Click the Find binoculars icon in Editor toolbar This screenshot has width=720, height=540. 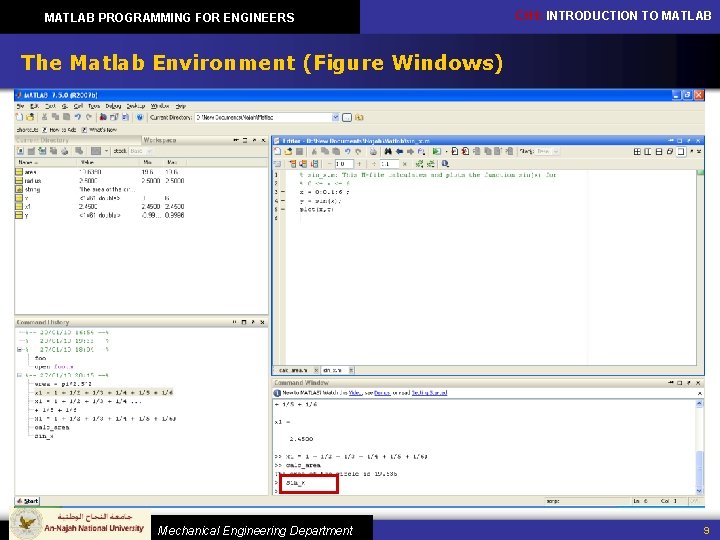coord(388,152)
